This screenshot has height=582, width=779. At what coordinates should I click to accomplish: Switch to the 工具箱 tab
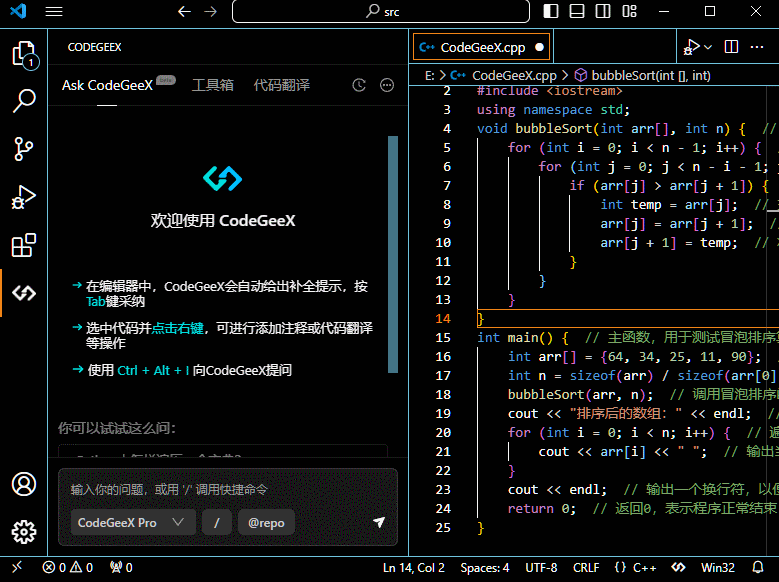213,85
